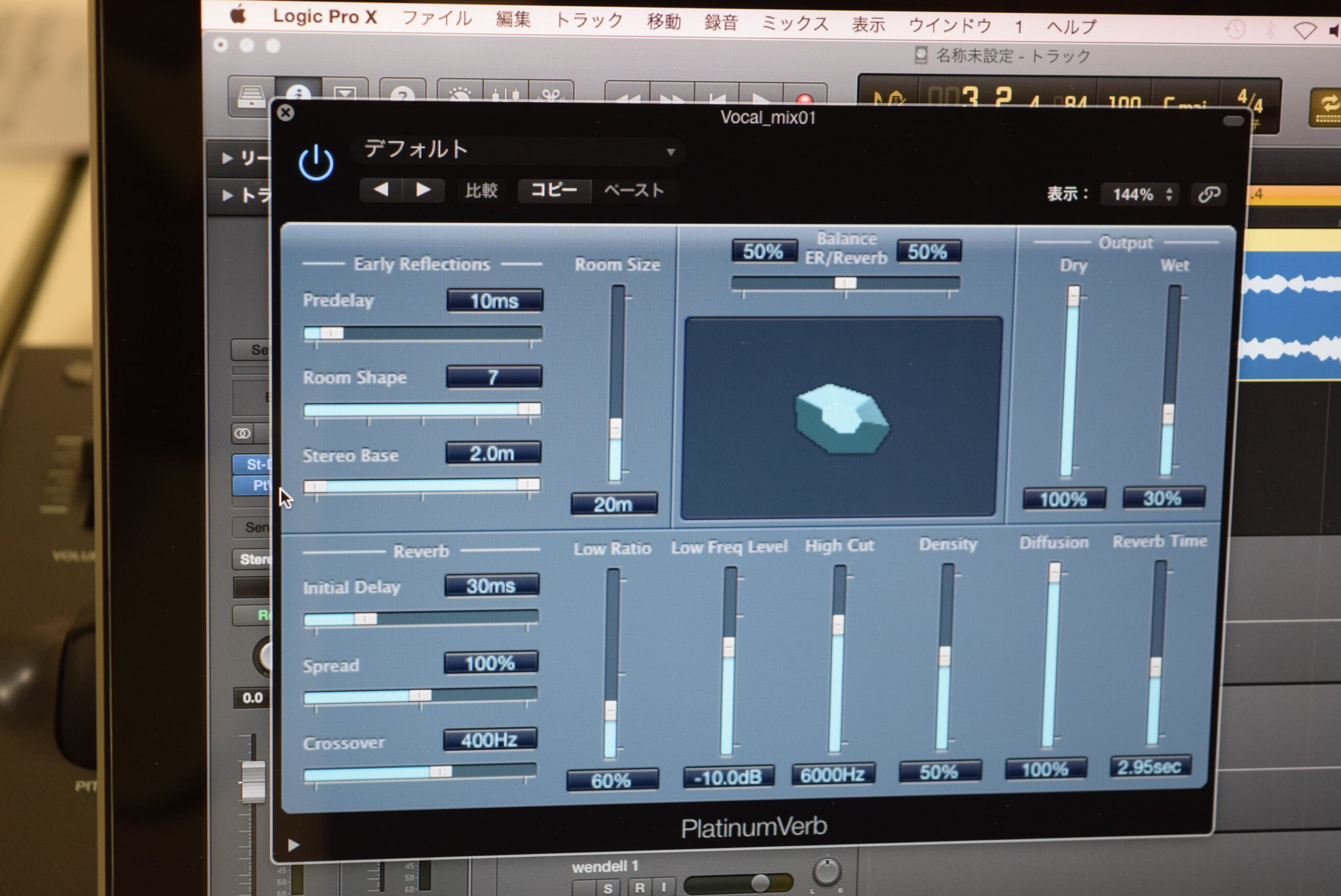Click the Spread 100% value field
This screenshot has width=1341, height=896.
click(490, 663)
